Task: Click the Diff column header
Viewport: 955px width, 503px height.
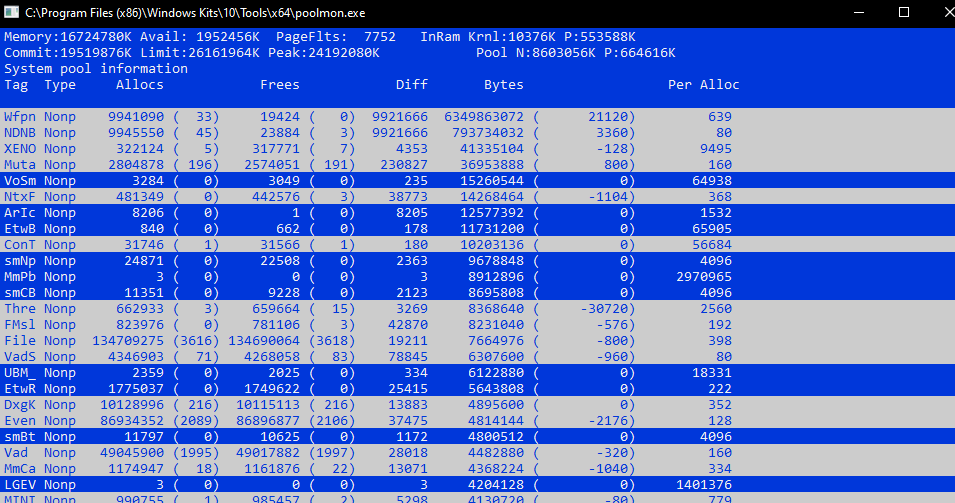Action: click(x=412, y=85)
